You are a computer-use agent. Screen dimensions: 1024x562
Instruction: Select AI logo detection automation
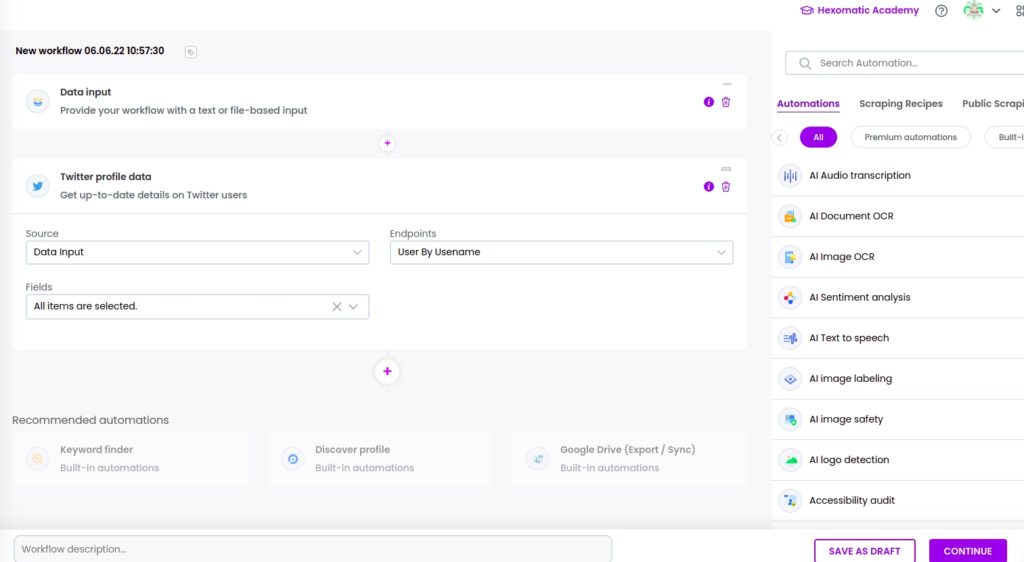[898, 460]
